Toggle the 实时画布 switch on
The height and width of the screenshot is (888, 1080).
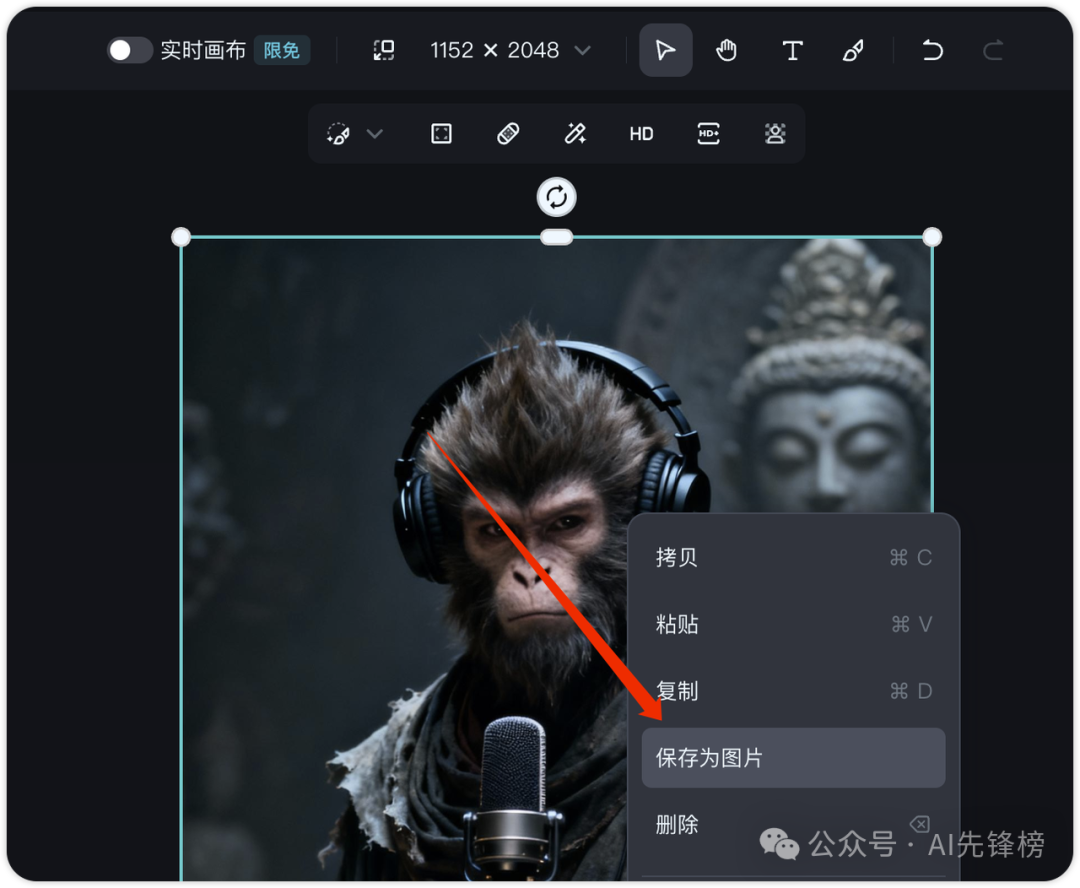[130, 50]
